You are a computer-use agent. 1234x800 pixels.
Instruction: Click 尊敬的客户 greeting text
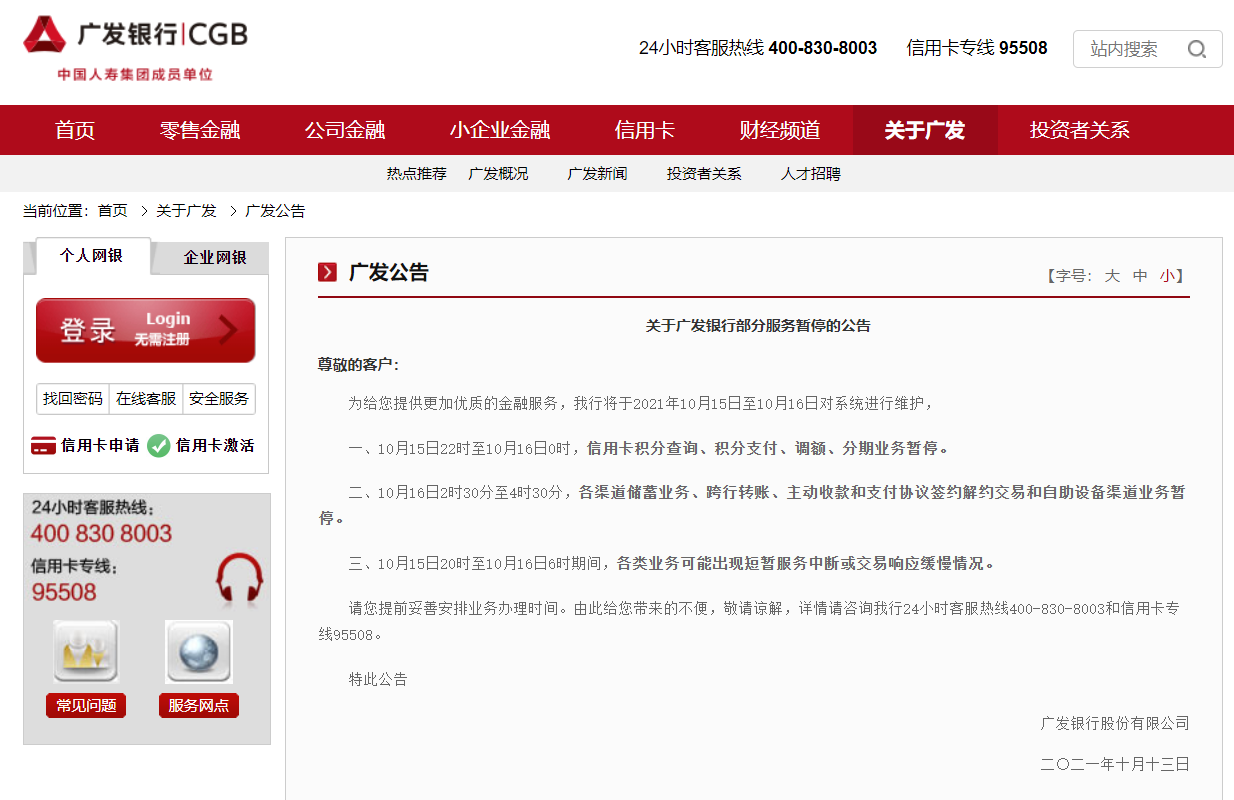point(358,365)
